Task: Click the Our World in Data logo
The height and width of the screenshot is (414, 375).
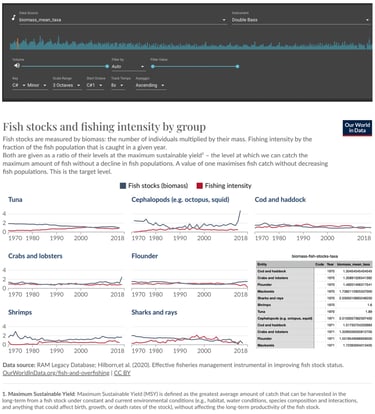Action: 357,128
